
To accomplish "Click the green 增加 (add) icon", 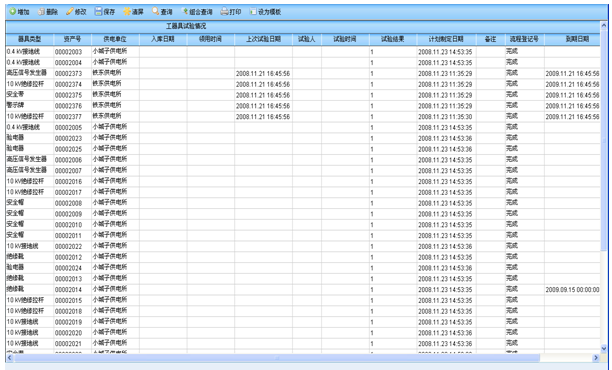I will click(13, 12).
